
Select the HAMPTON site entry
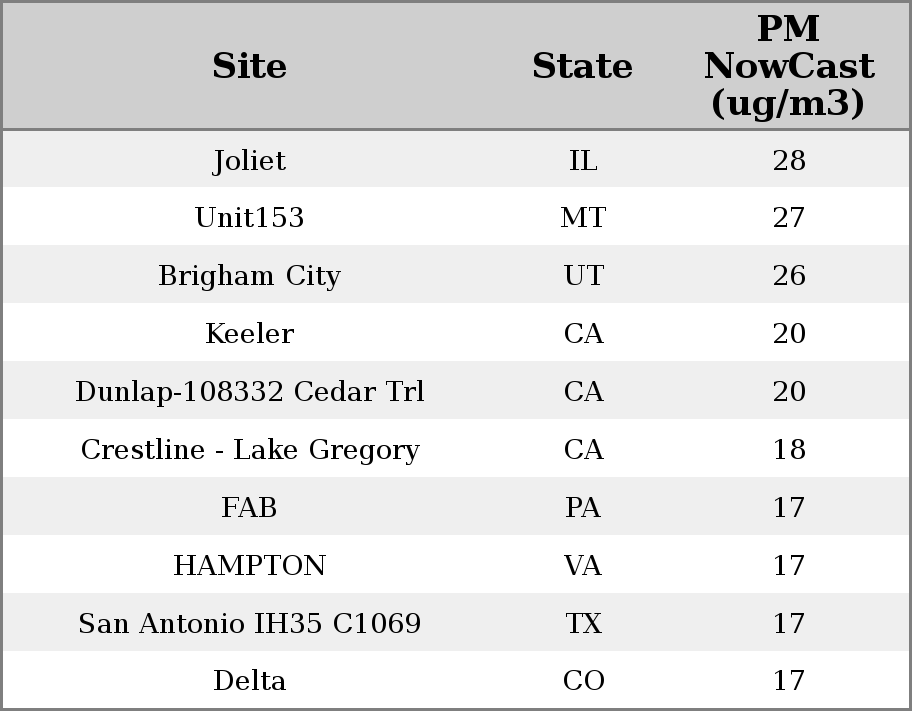click(x=250, y=566)
